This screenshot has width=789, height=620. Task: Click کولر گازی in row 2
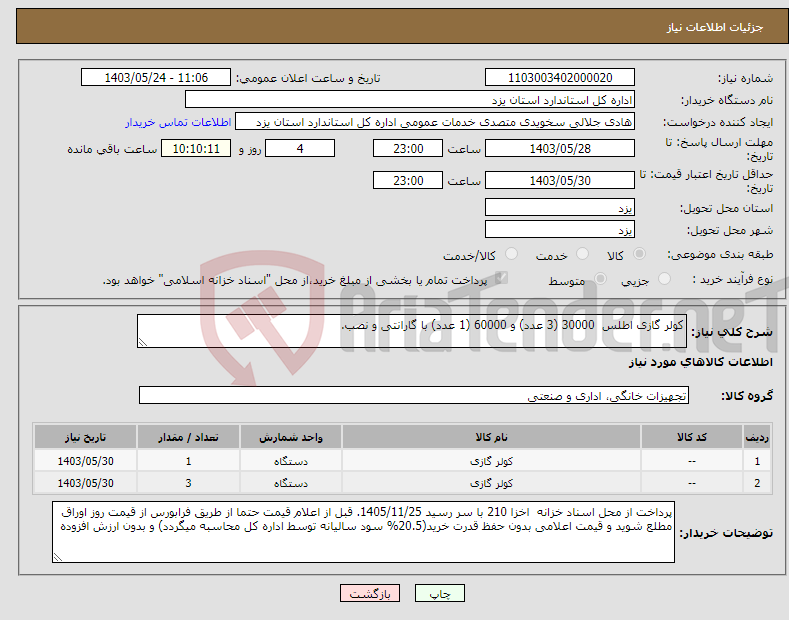491,483
